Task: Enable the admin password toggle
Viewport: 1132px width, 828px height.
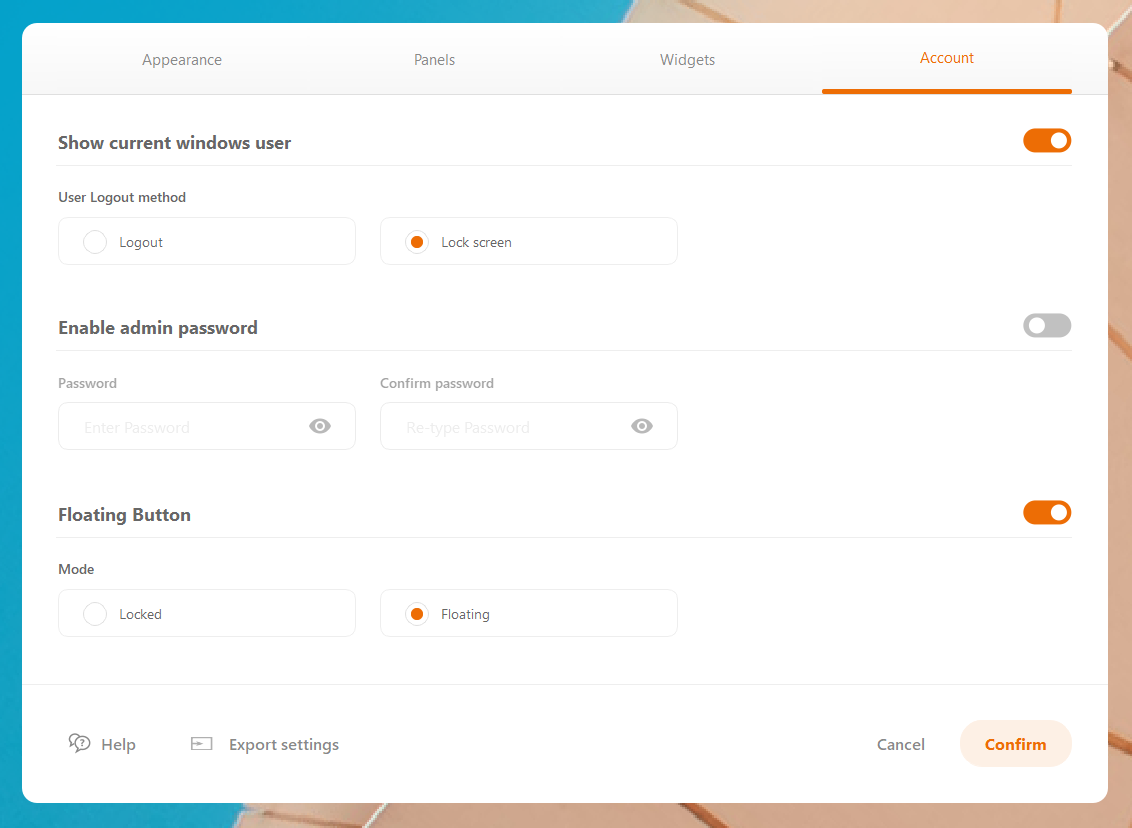Action: click(x=1046, y=326)
